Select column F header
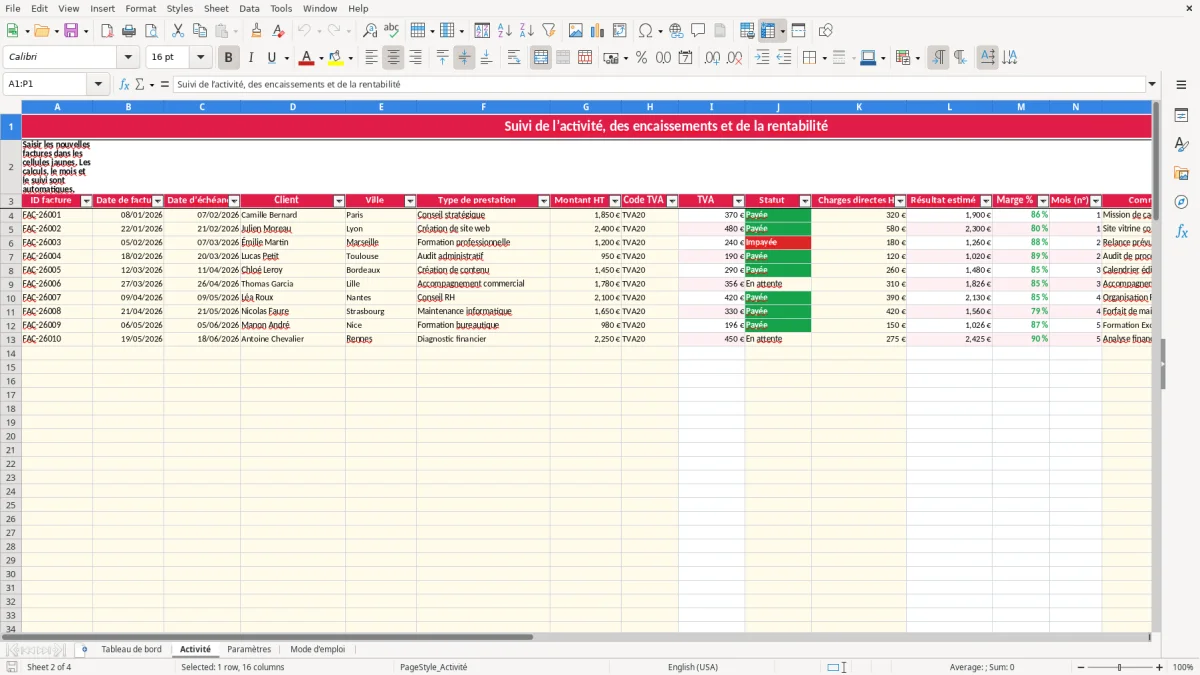 pyautogui.click(x=483, y=106)
